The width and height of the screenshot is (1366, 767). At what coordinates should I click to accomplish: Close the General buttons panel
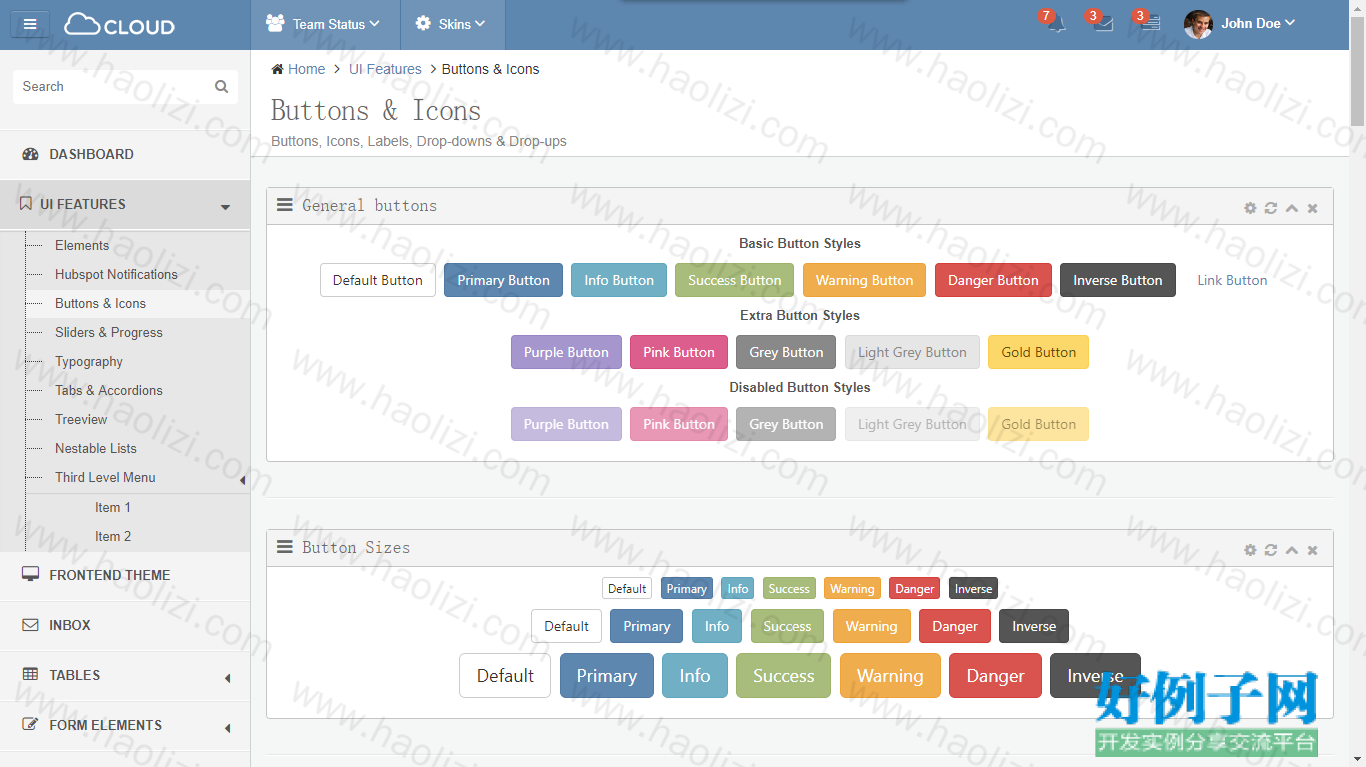[1312, 208]
